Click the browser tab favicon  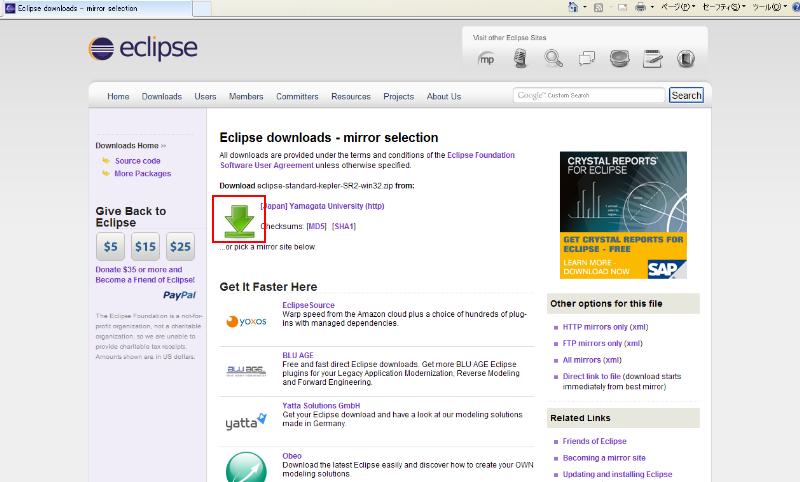[10, 8]
